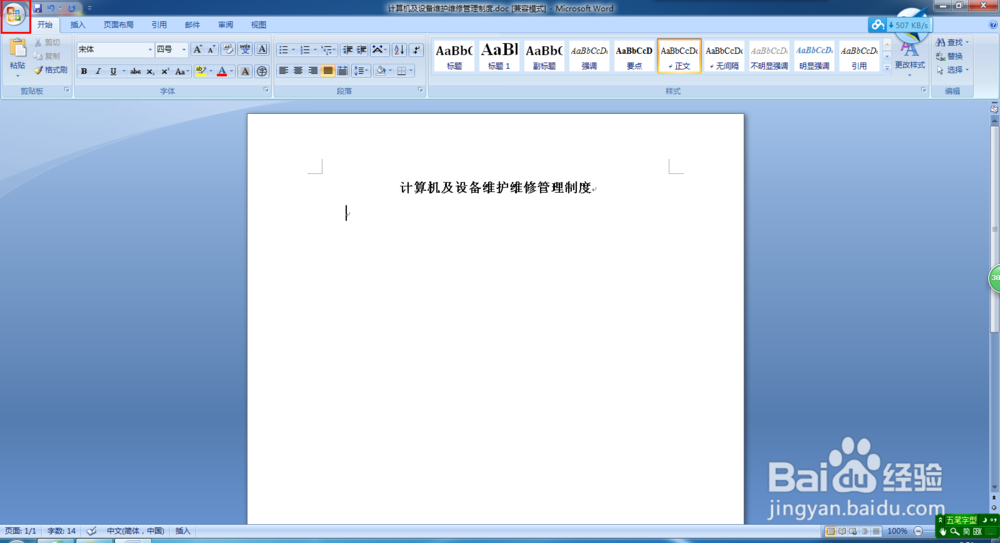Open Word Help question mark icon

(993, 25)
